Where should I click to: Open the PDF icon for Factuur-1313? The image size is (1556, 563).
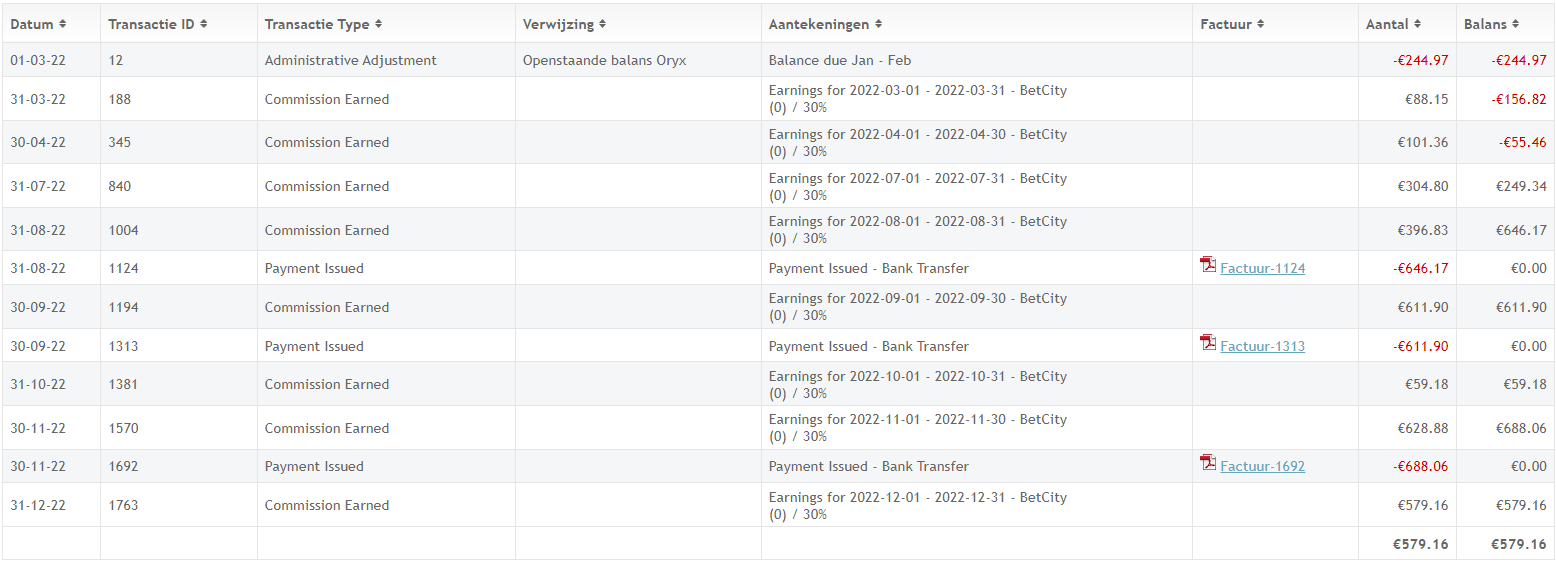click(1208, 343)
